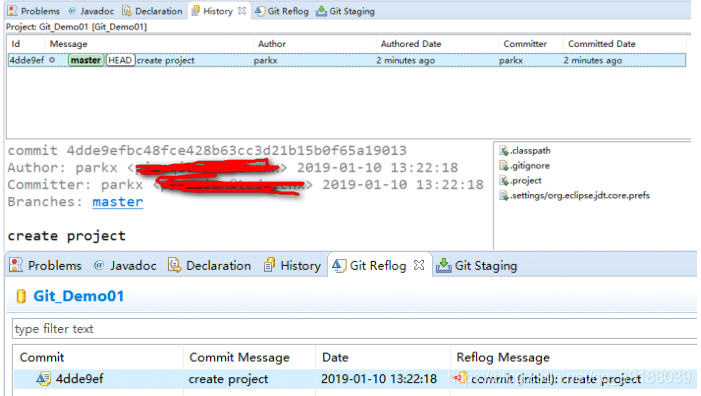The height and width of the screenshot is (396, 701).
Task: Click .project file icon
Action: click(x=504, y=181)
